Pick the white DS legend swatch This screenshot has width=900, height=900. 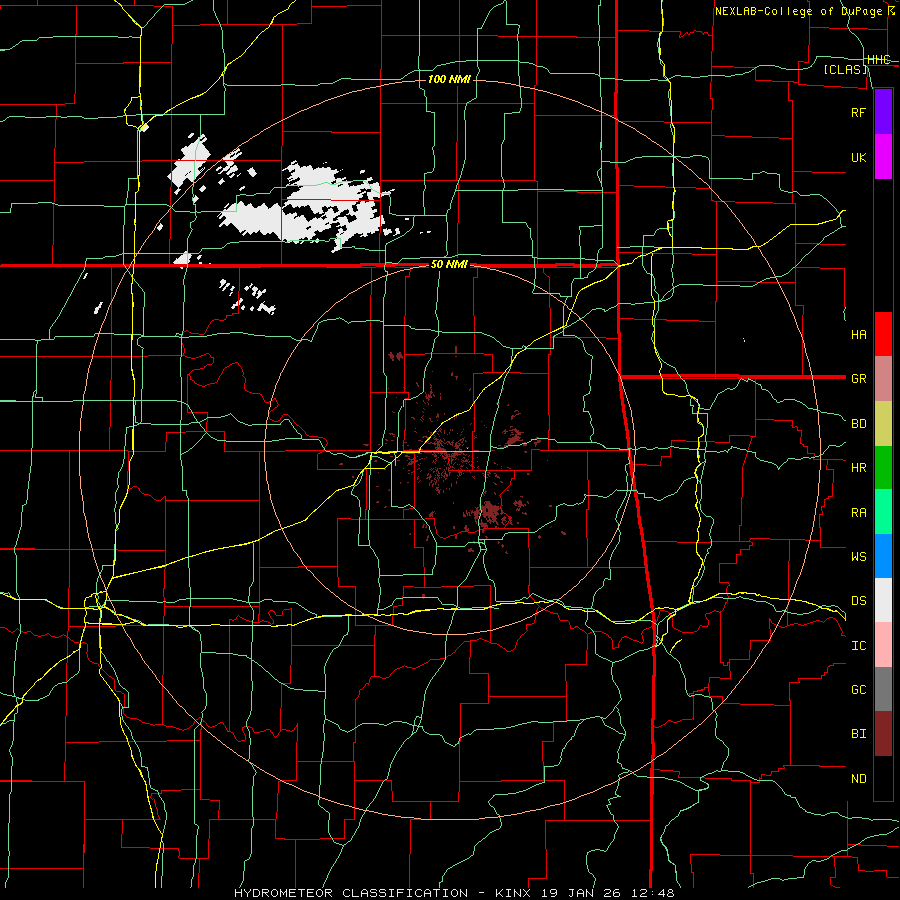tap(883, 600)
